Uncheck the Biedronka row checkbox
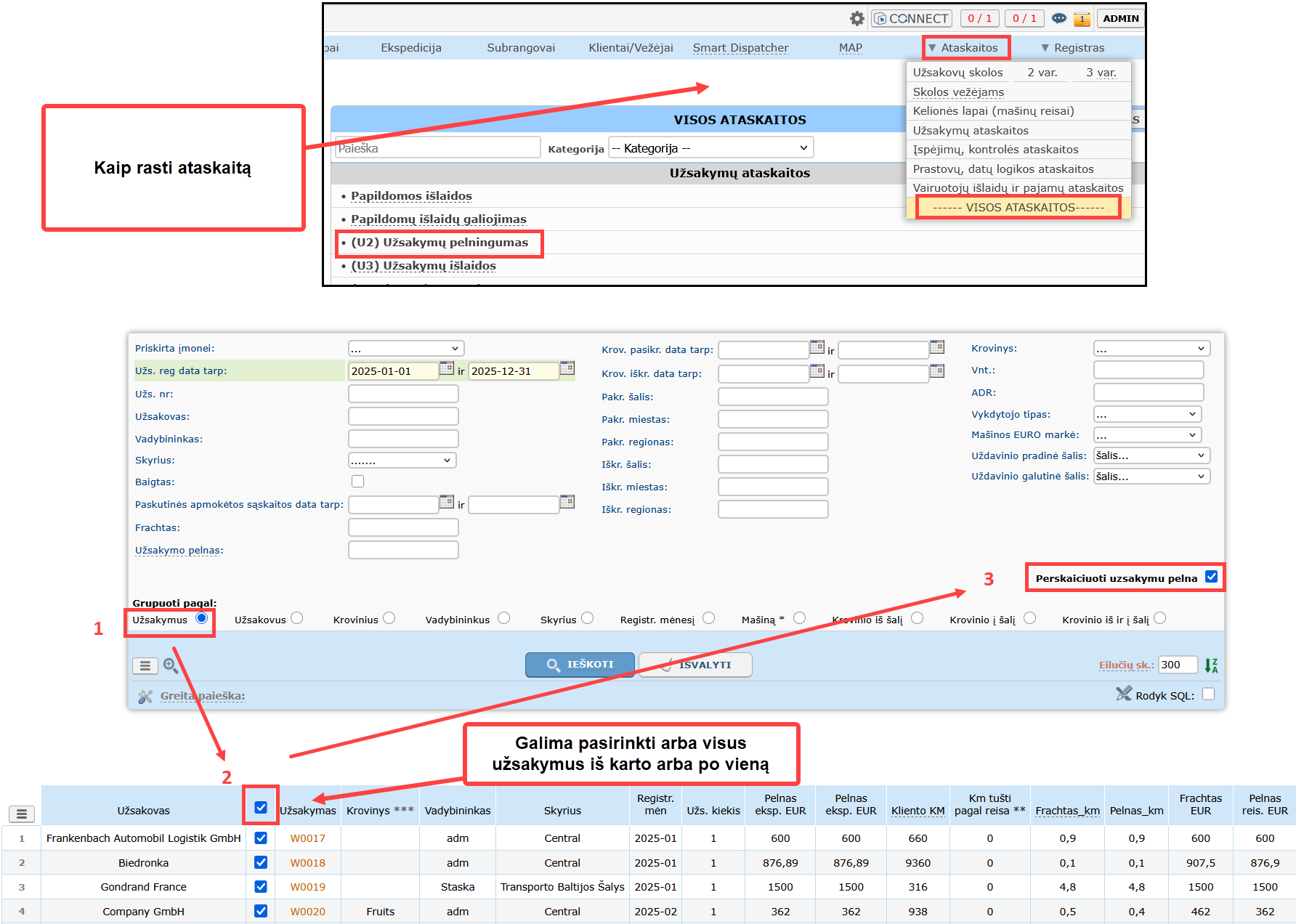Viewport: 1296px width, 924px height. tap(261, 862)
